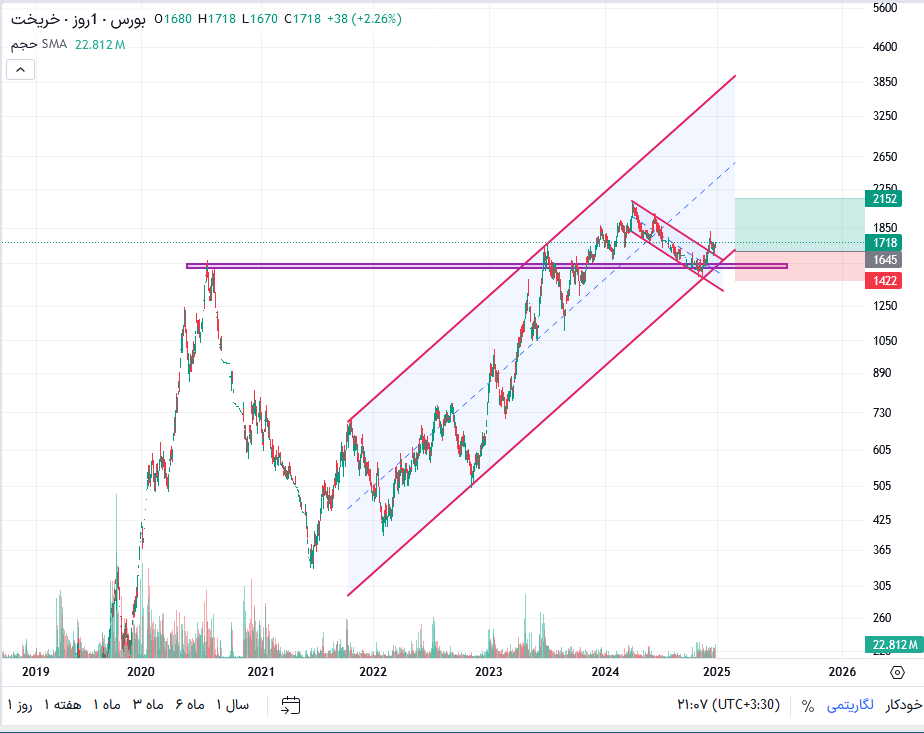
Task: Collapse the indicator legend with the chevron button
Action: pos(21,70)
